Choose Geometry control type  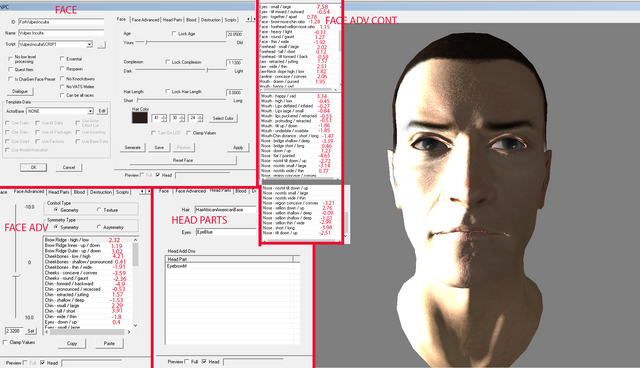56,210
